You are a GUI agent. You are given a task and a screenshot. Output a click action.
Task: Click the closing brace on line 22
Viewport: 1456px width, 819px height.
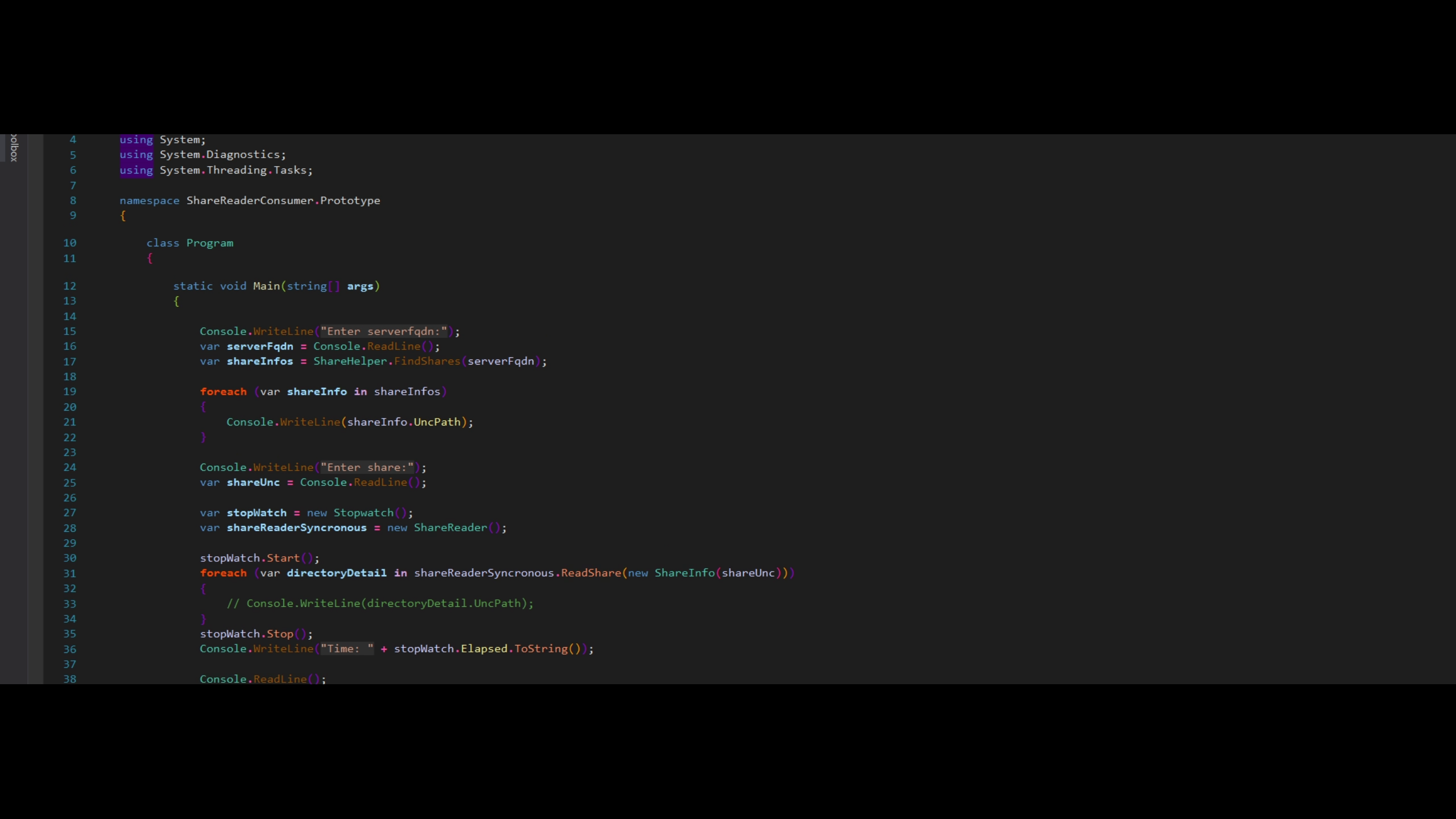[203, 437]
